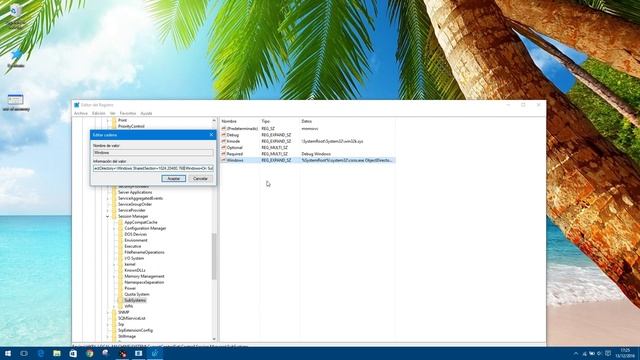
Task: Select the Windows value icon in list
Action: (224, 160)
